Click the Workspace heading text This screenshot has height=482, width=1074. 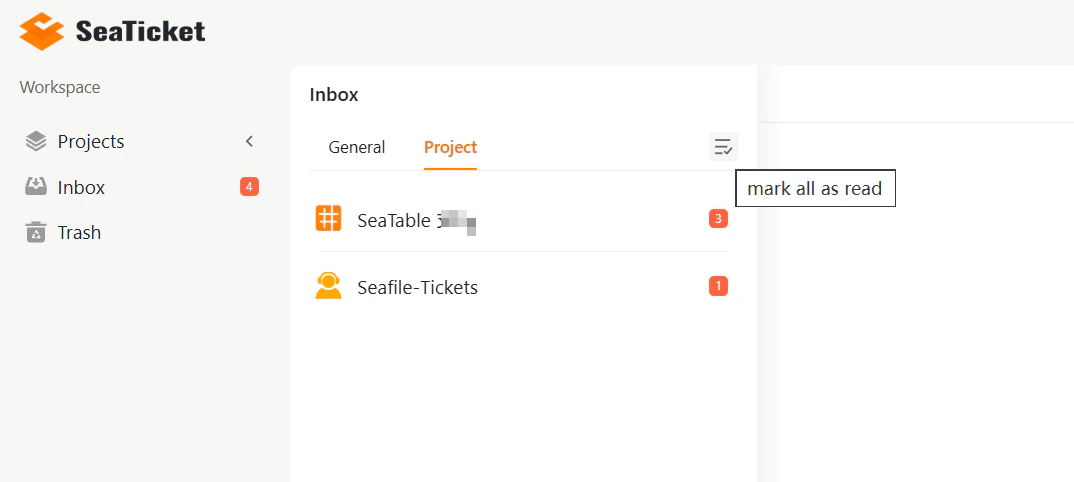60,88
